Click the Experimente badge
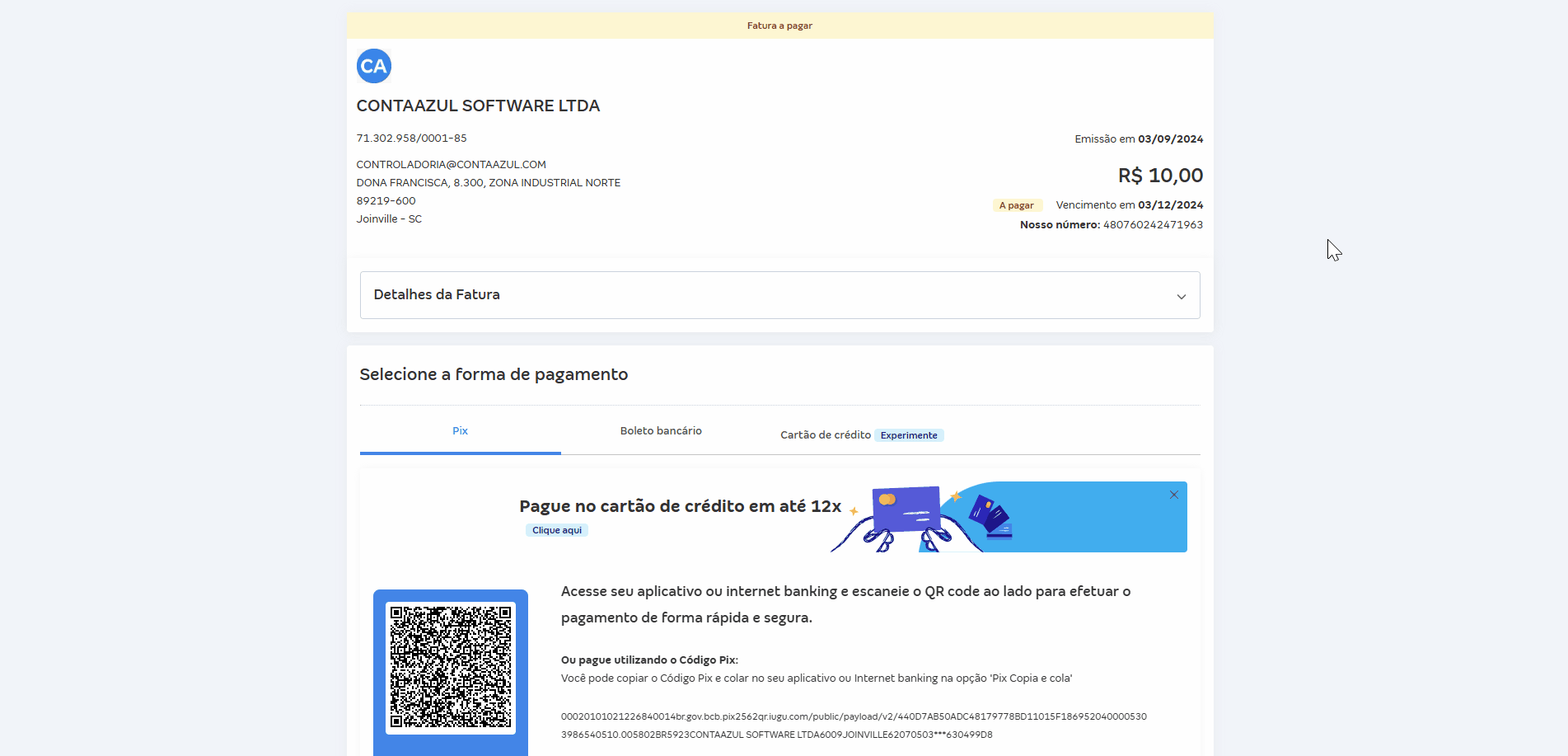1568x756 pixels. pyautogui.click(x=909, y=435)
